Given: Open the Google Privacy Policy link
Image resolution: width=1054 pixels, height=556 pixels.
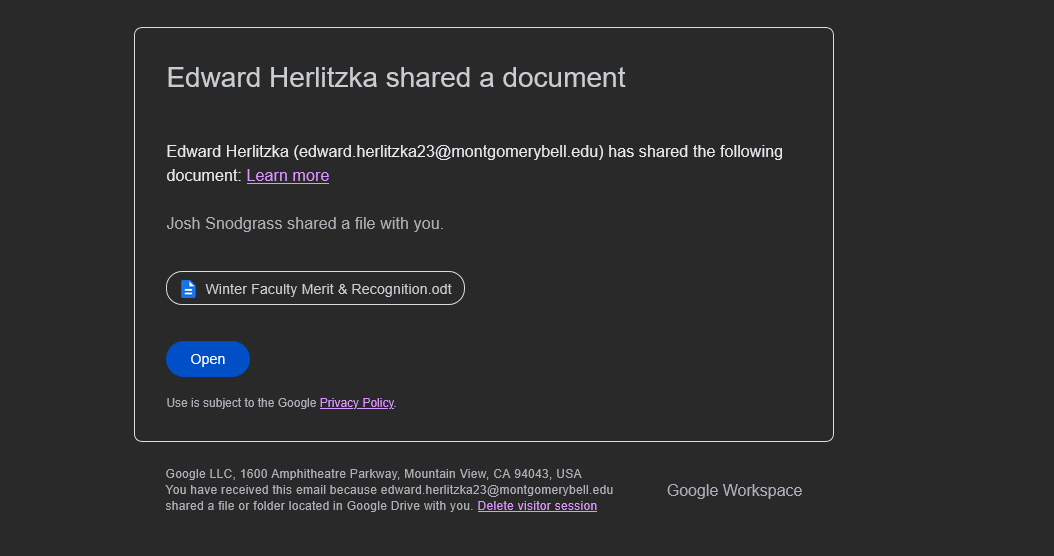Looking at the screenshot, I should (x=356, y=403).
